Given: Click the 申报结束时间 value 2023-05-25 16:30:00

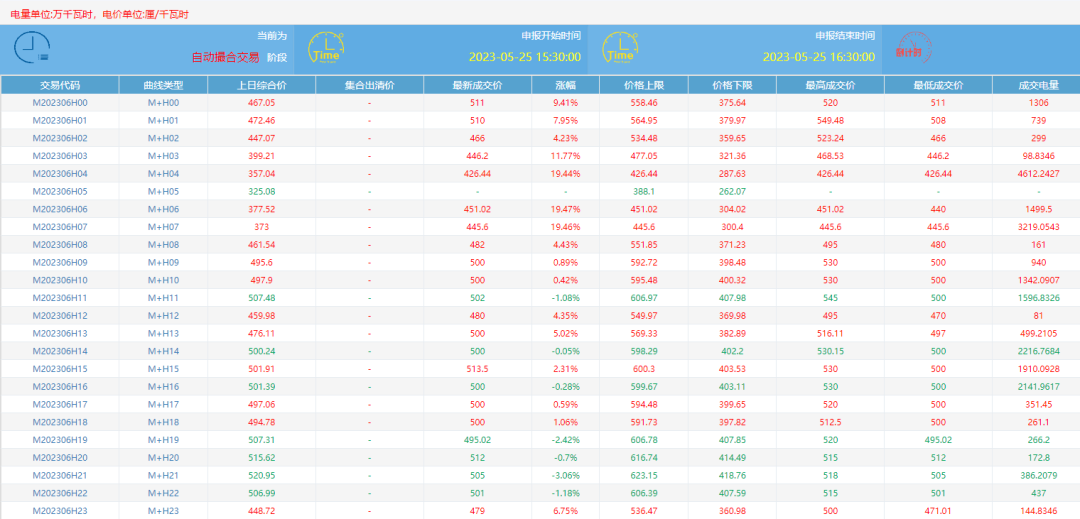Looking at the screenshot, I should pos(818,58).
